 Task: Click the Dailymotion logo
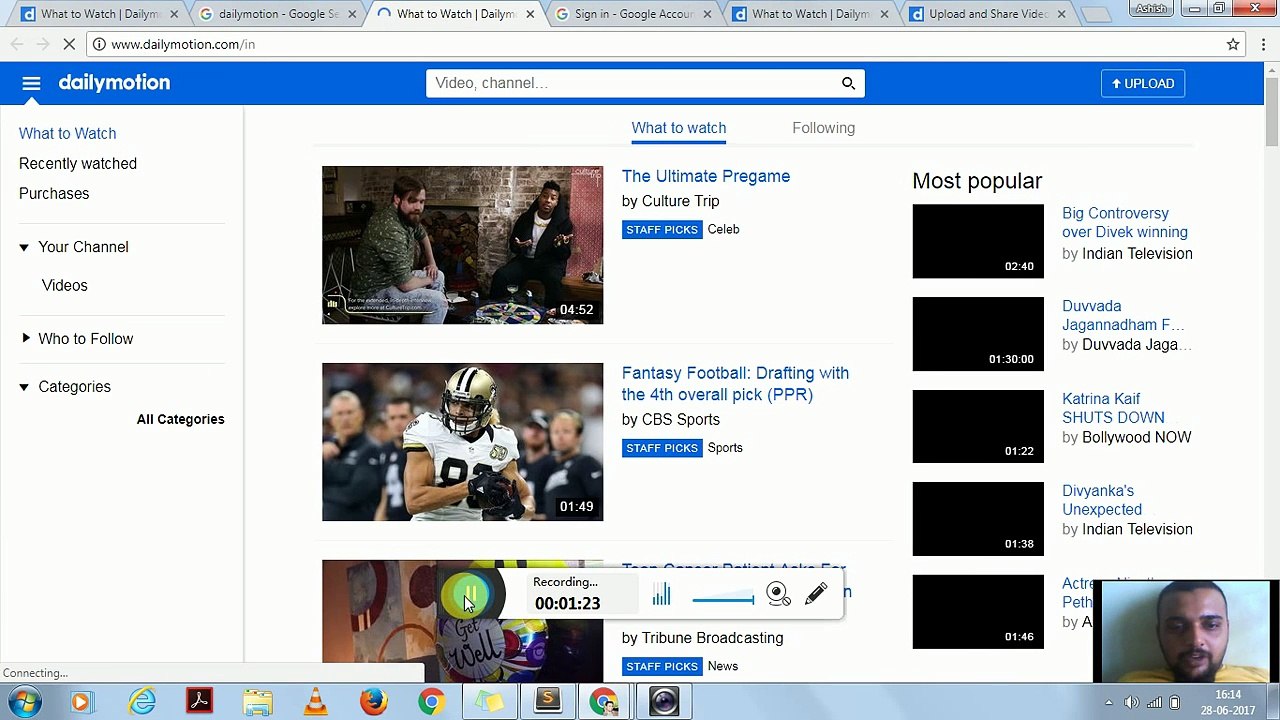(x=114, y=83)
